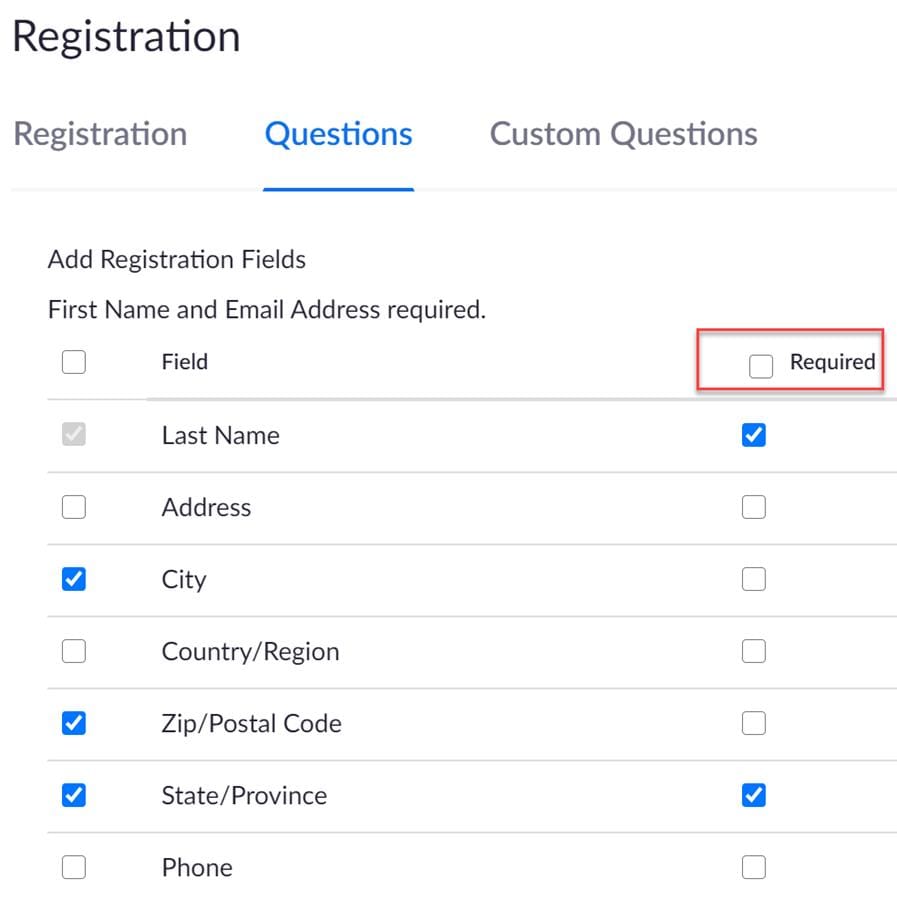Enable the Country/Region field
897x900 pixels.
(73, 651)
